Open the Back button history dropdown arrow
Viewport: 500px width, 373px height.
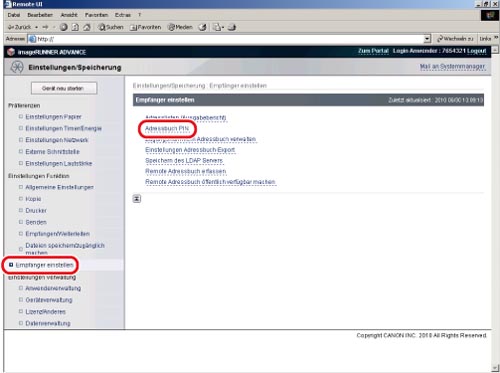(36, 27)
